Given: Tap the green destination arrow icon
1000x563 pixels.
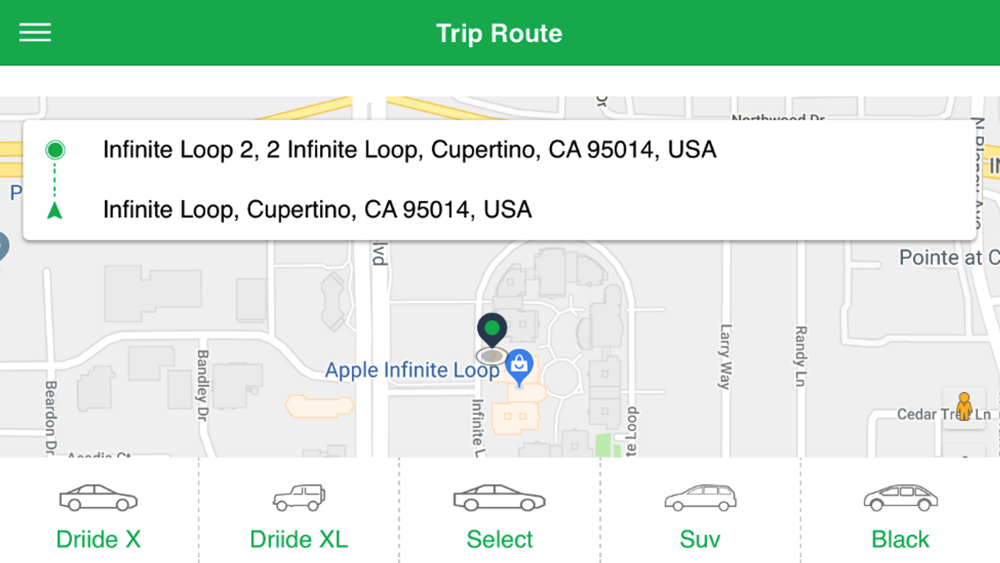Looking at the screenshot, I should [x=55, y=210].
